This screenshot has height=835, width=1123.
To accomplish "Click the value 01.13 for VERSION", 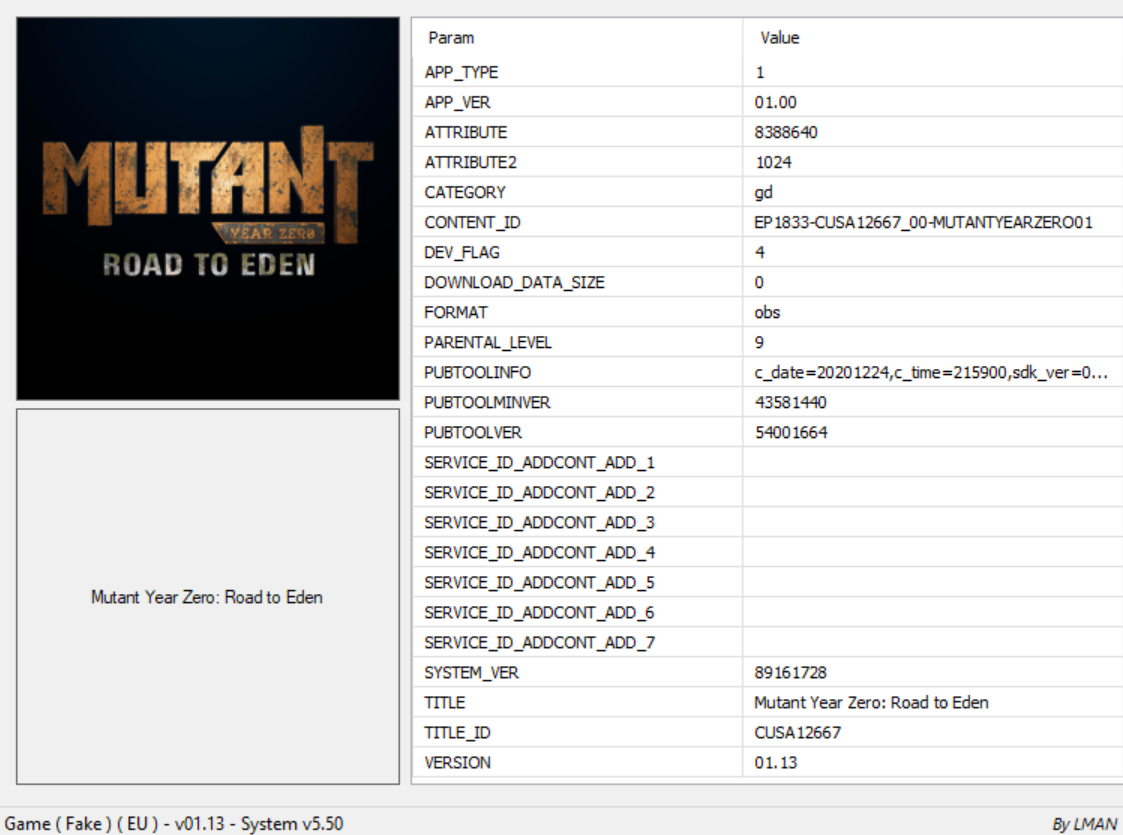I will point(776,763).
